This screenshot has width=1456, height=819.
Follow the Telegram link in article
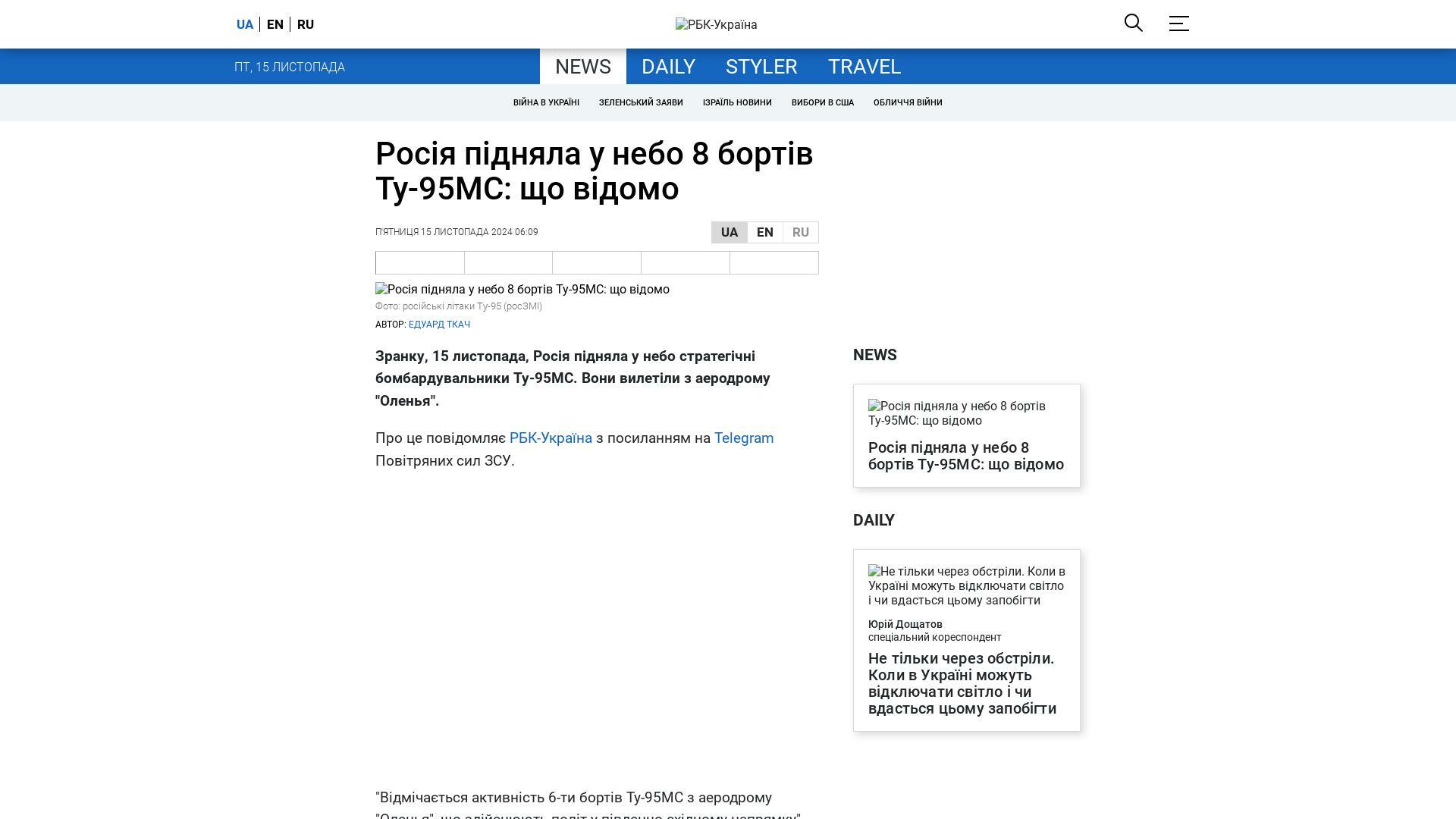point(744,438)
